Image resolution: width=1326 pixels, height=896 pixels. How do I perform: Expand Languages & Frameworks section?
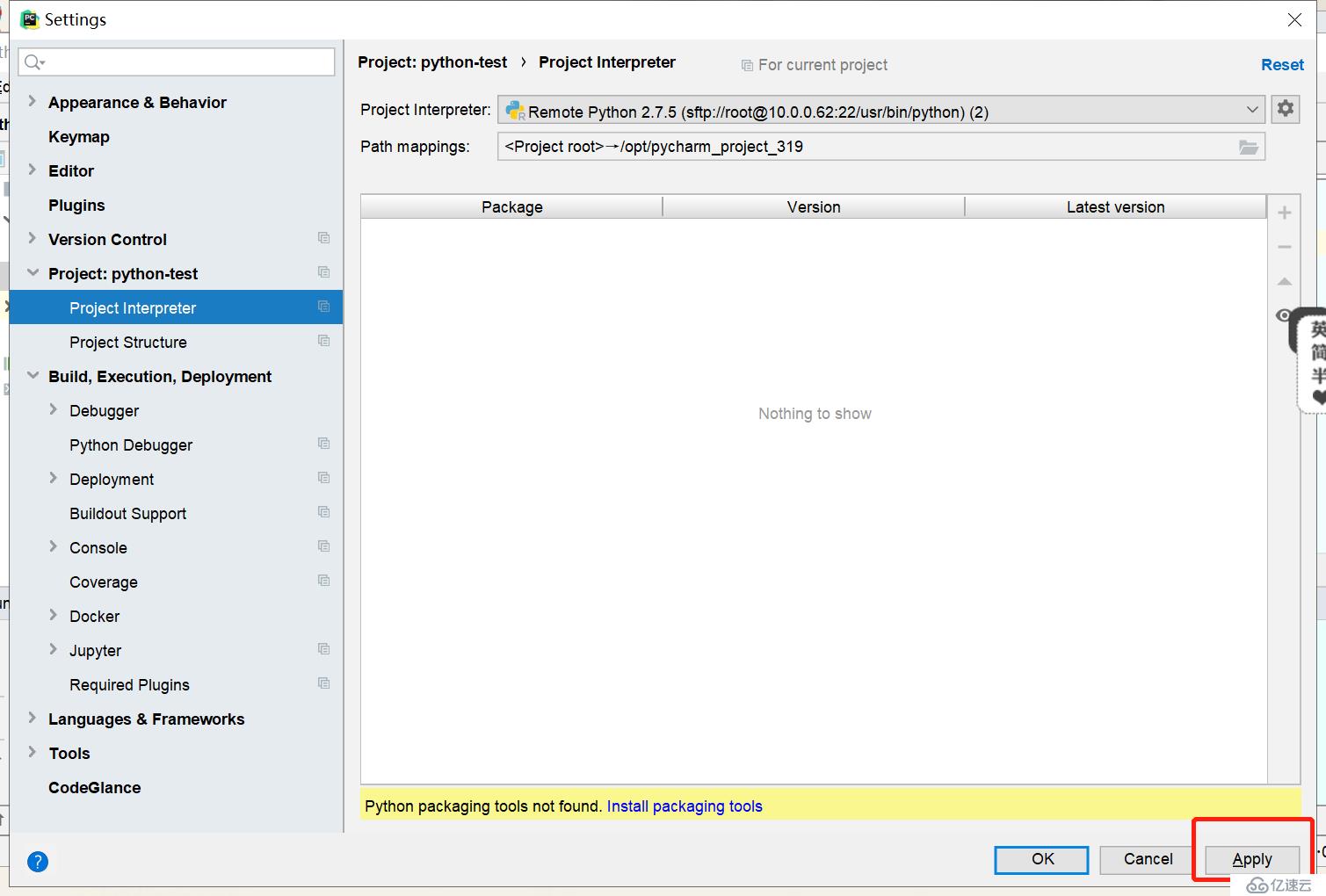pos(33,718)
